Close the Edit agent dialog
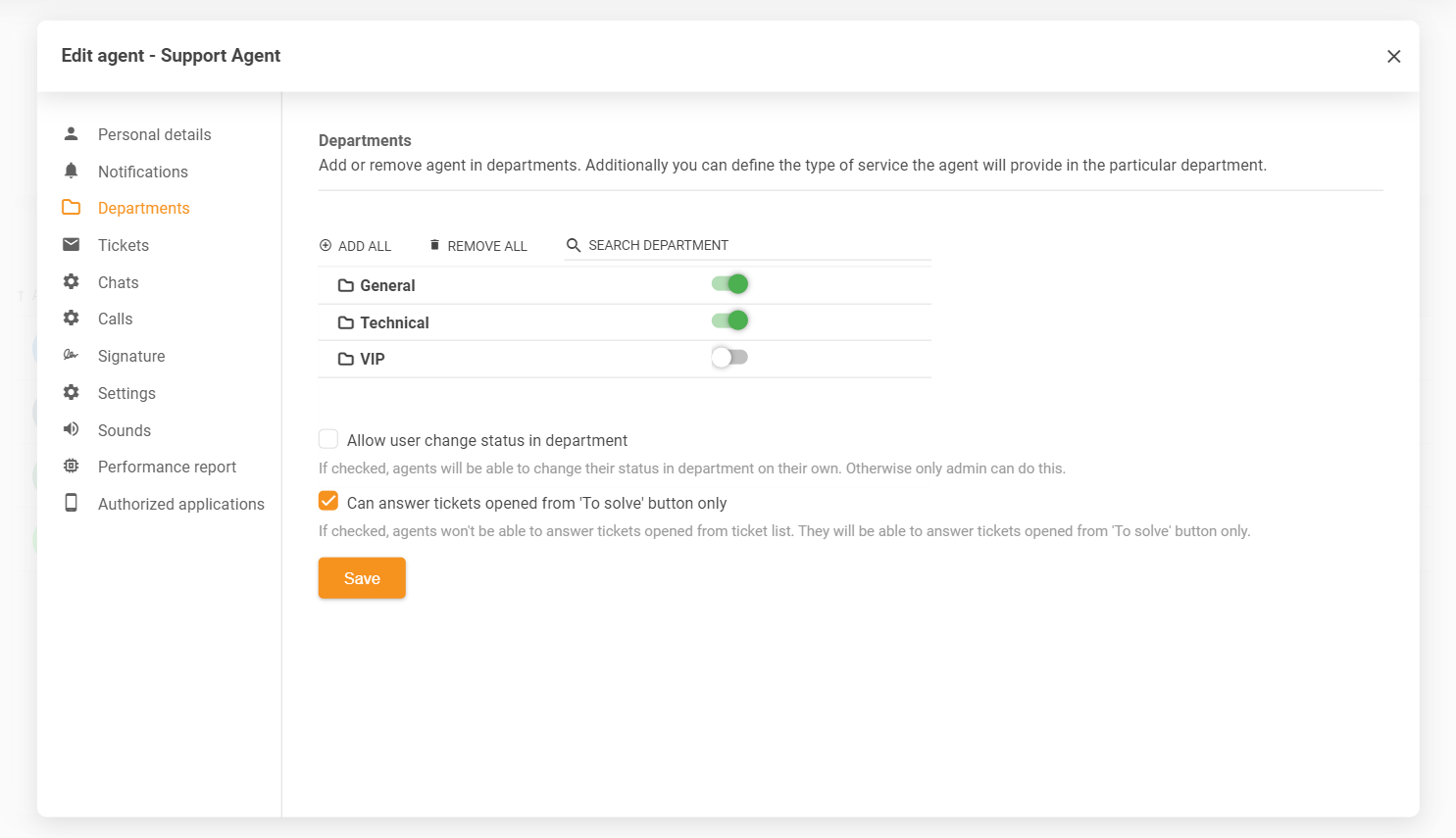 tap(1393, 57)
